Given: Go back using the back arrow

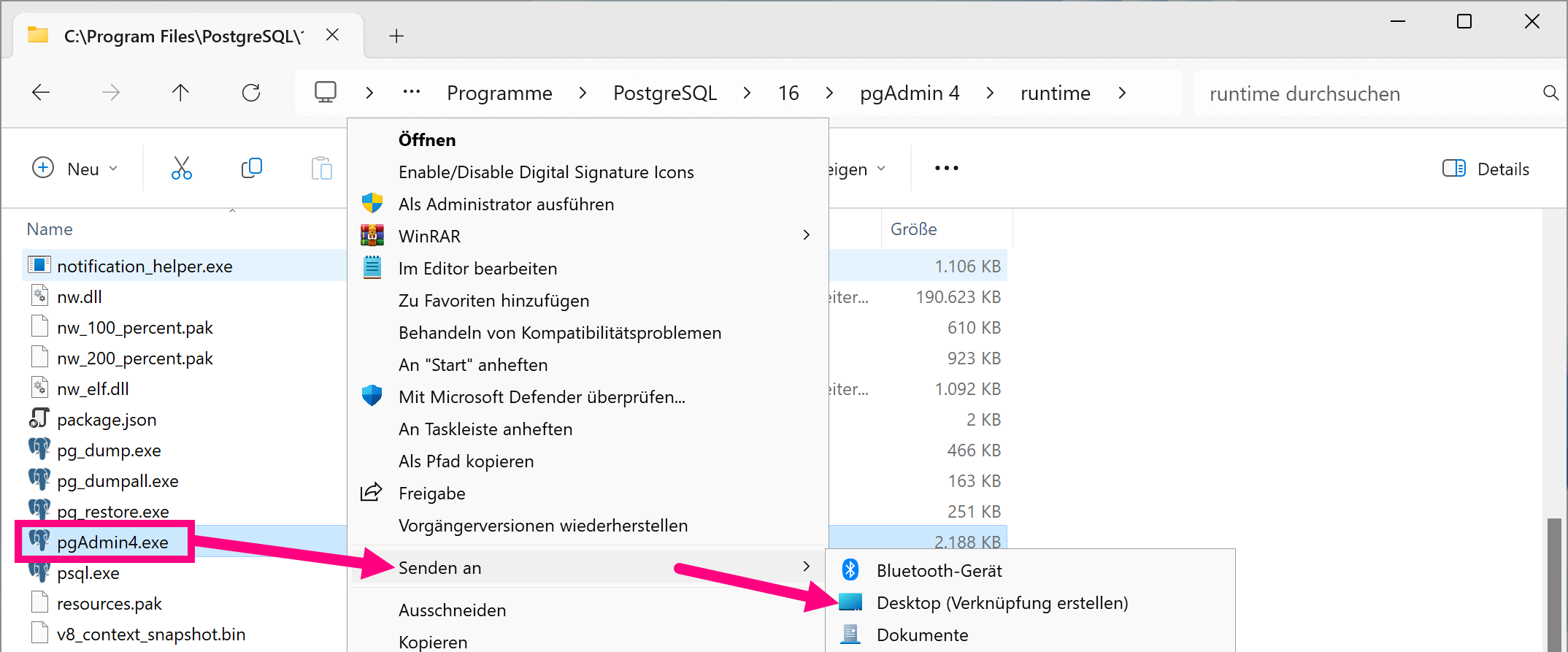Looking at the screenshot, I should 42,93.
